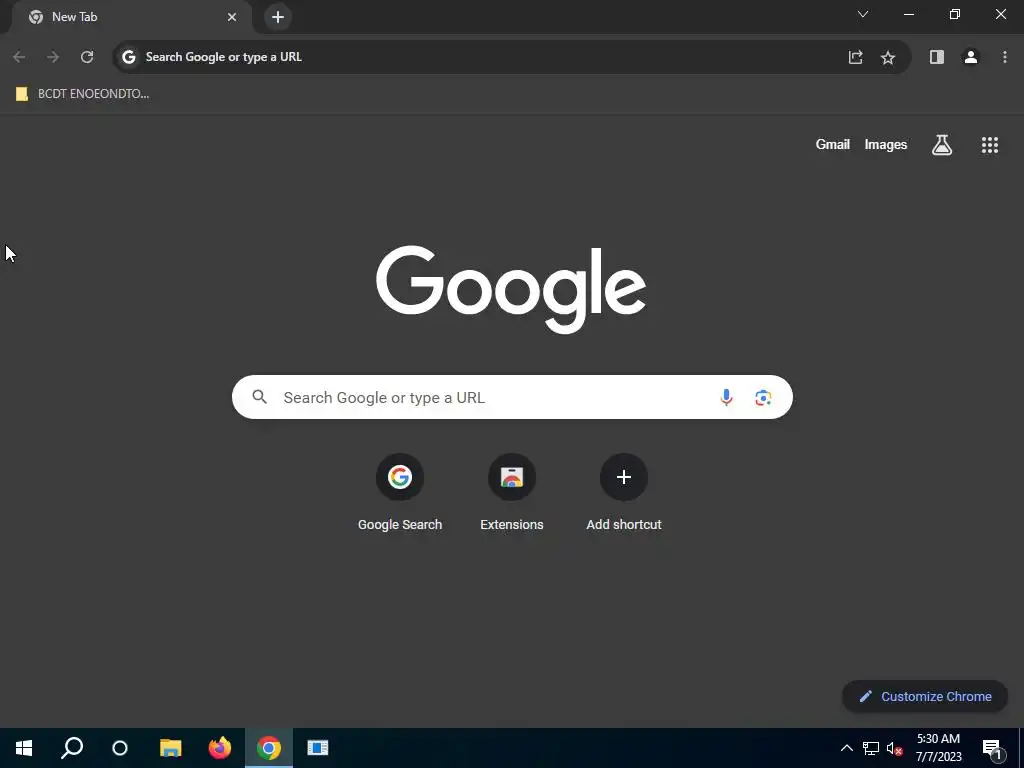Open Chrome's three-dot menu
The image size is (1024, 768).
pyautogui.click(x=1004, y=57)
